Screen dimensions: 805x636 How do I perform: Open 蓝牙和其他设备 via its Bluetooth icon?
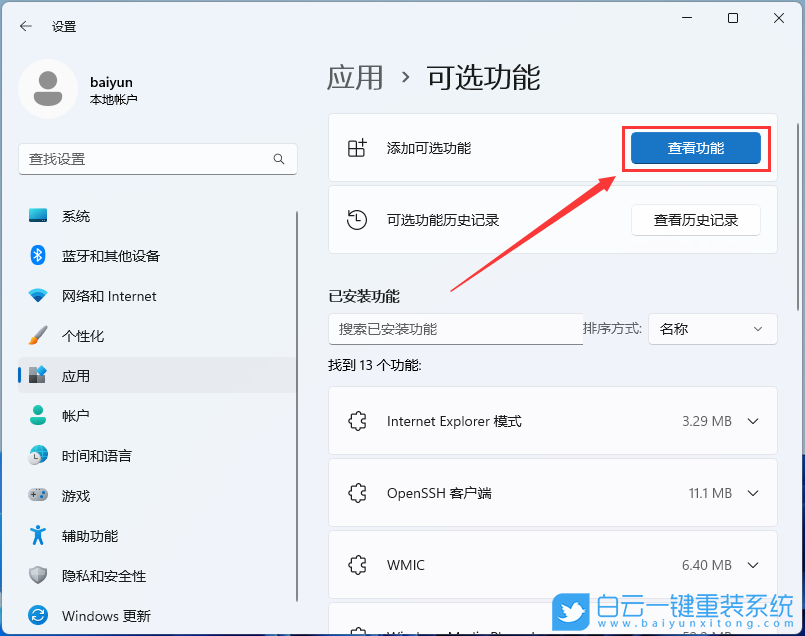(37, 255)
